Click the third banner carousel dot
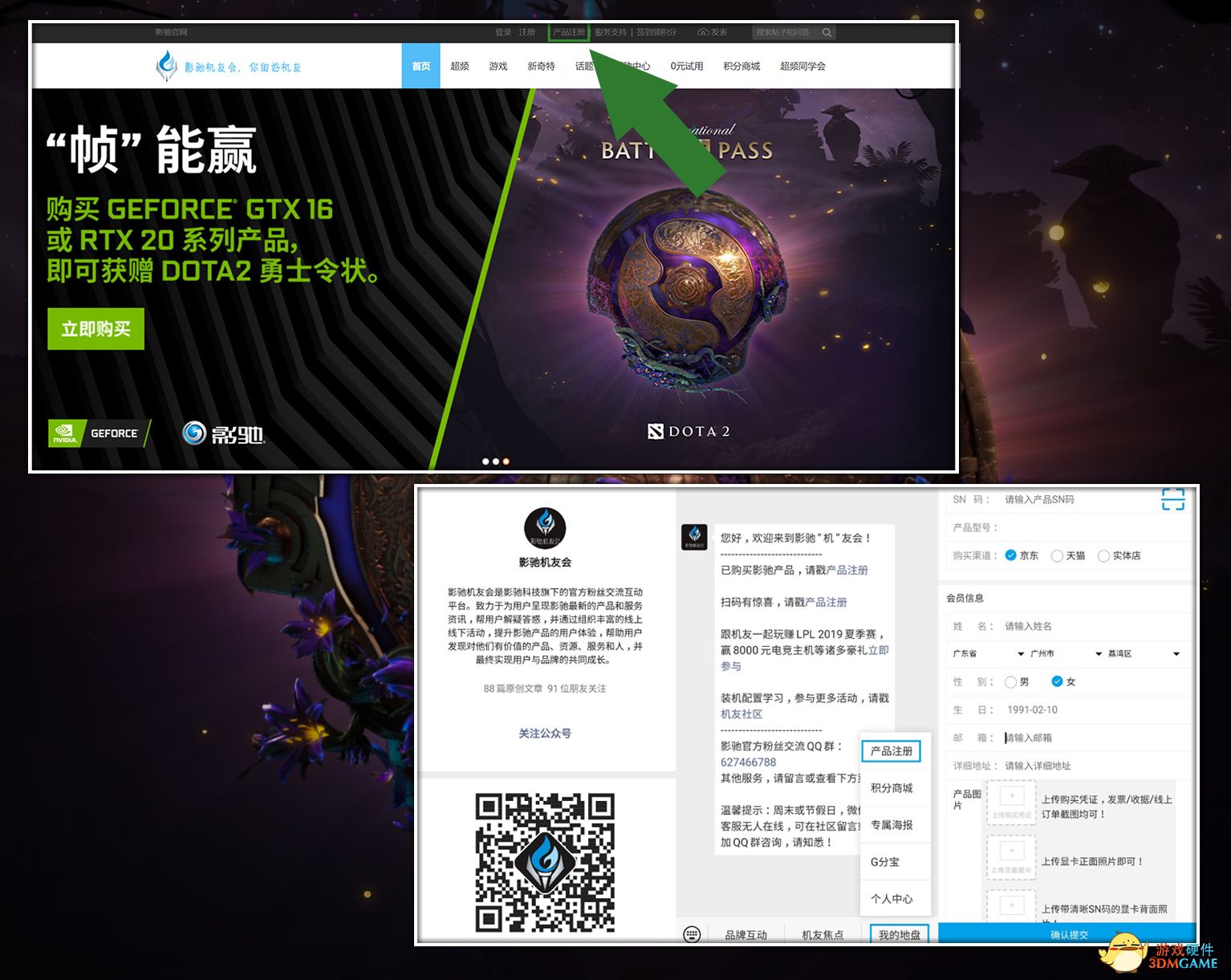 coord(506,462)
